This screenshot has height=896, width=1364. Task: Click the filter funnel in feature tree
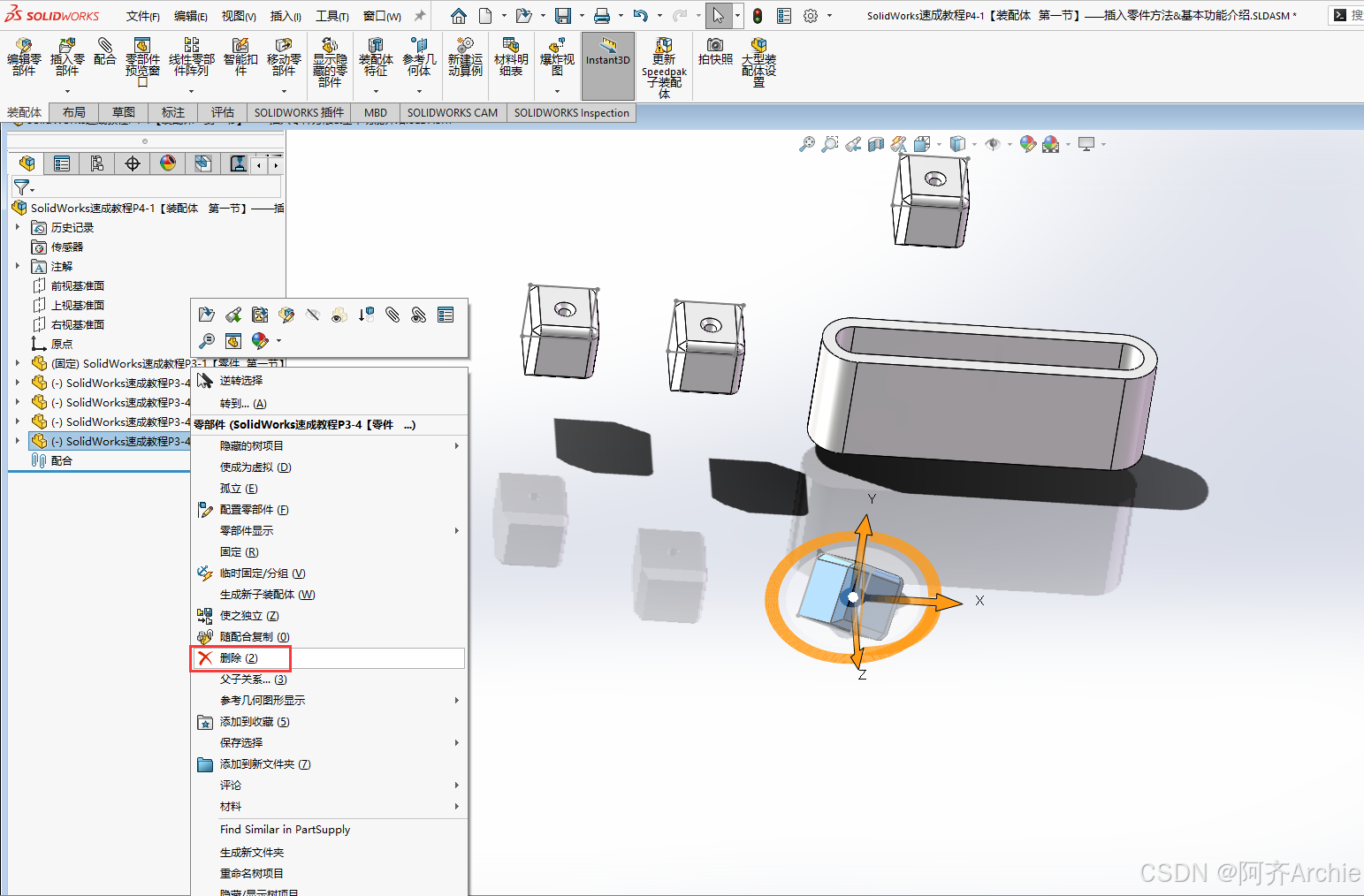[21, 187]
